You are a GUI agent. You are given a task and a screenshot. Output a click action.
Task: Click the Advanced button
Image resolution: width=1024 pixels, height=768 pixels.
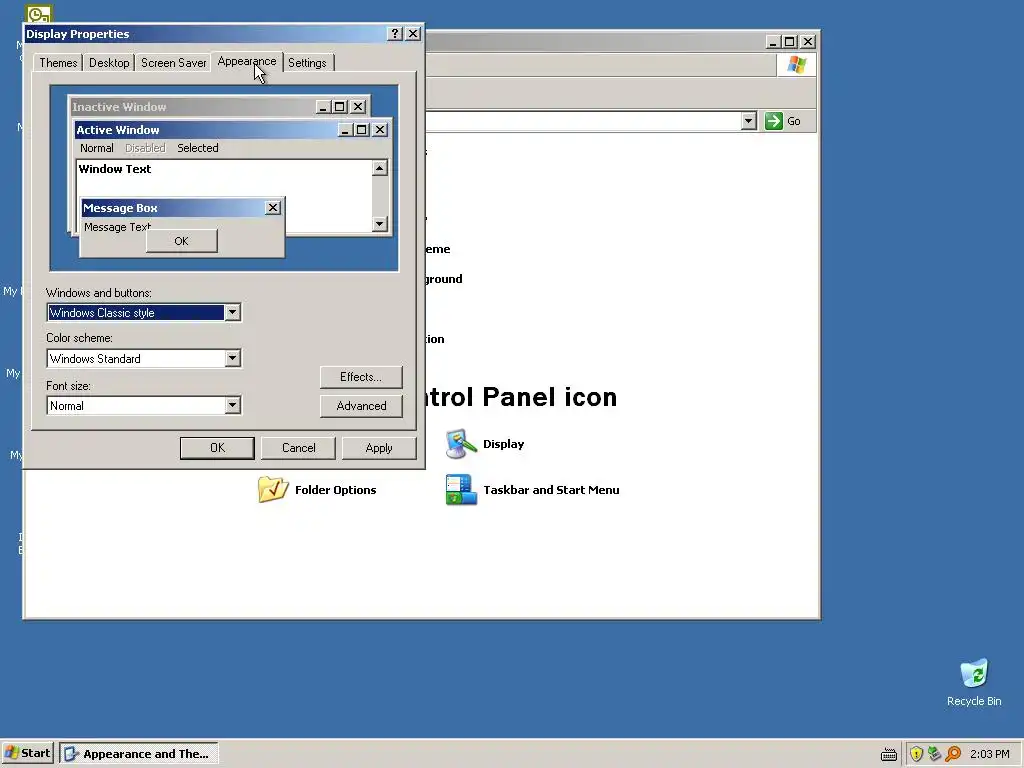tap(361, 406)
